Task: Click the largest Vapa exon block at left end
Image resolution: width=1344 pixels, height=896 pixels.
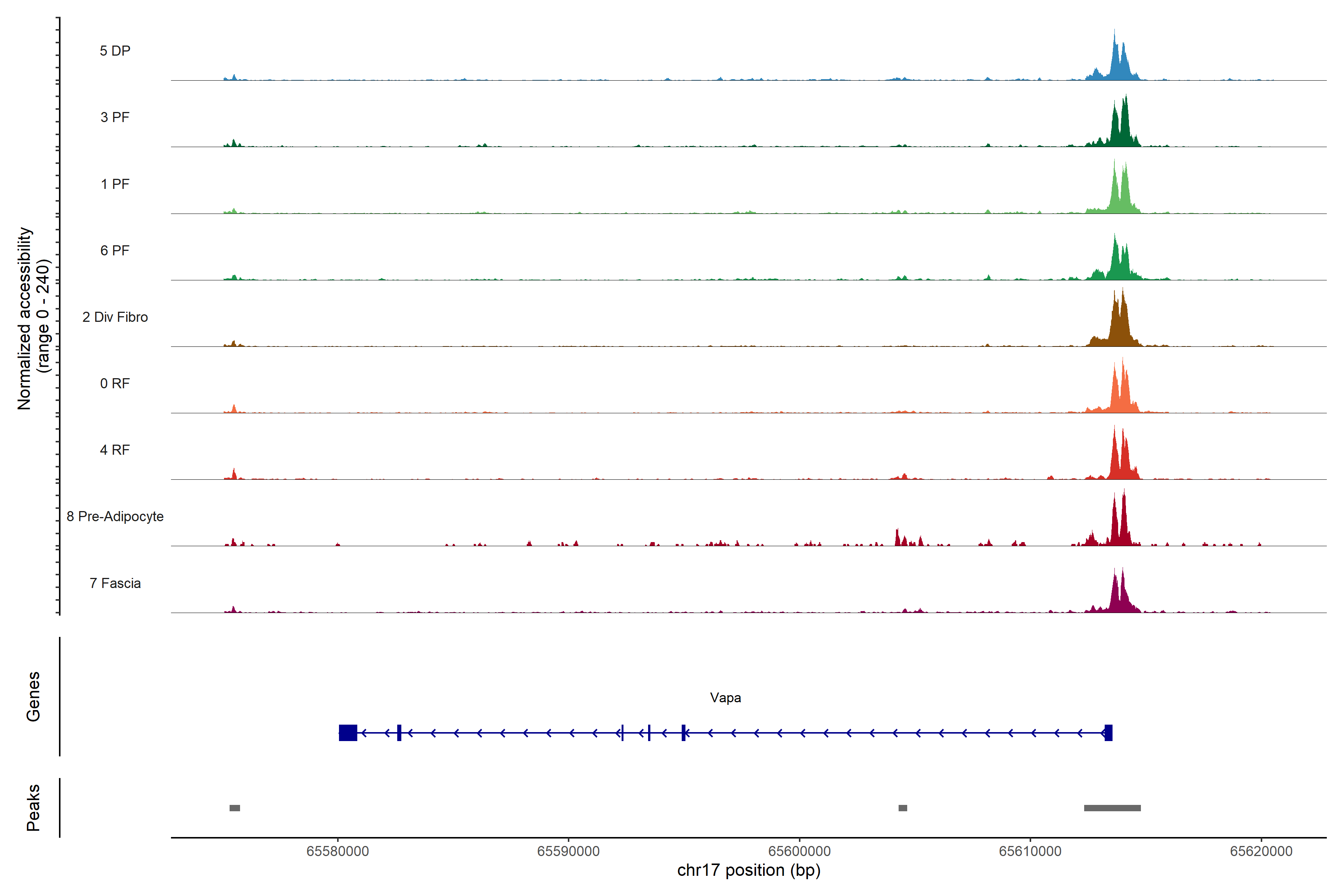Action: (348, 732)
